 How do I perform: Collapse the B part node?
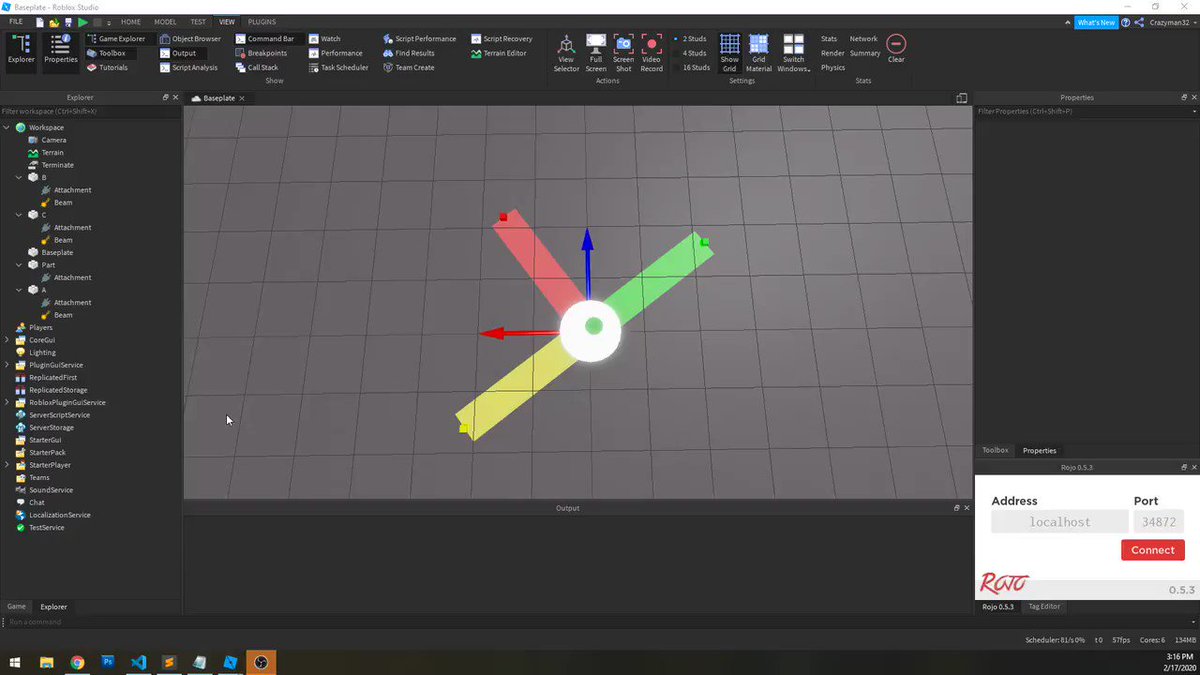19,177
